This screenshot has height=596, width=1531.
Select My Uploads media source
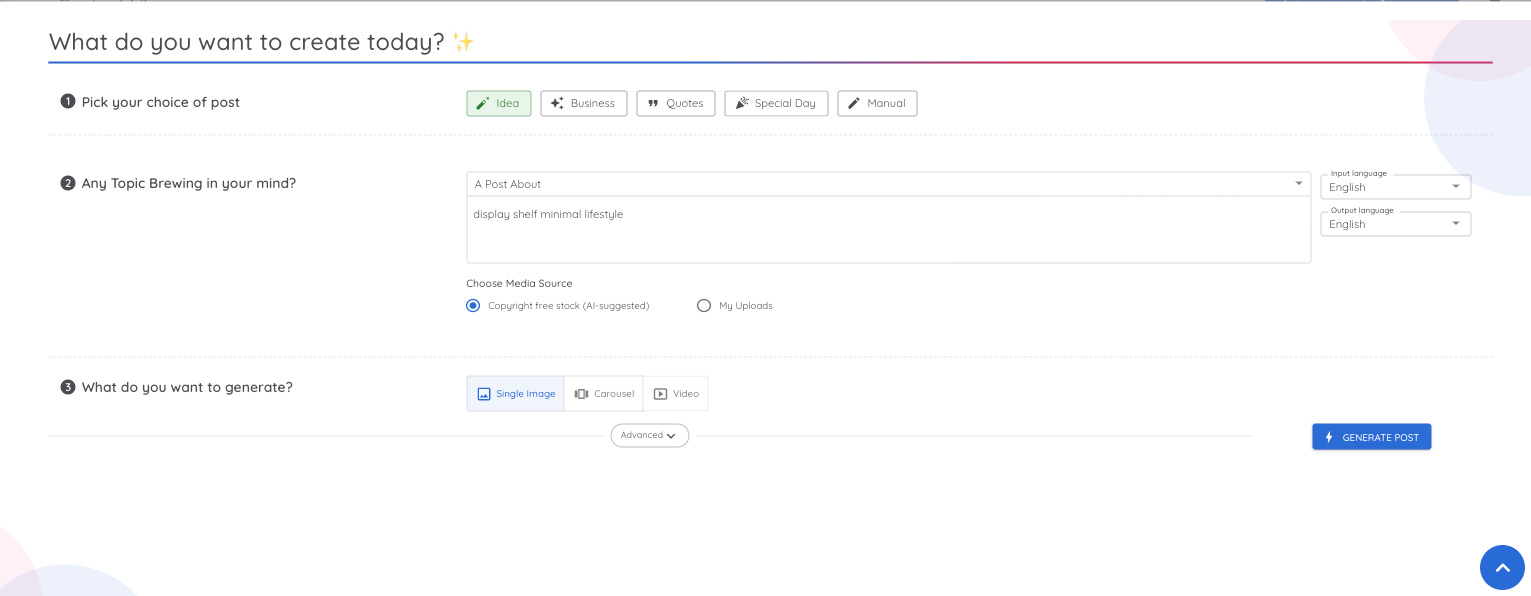735,306
